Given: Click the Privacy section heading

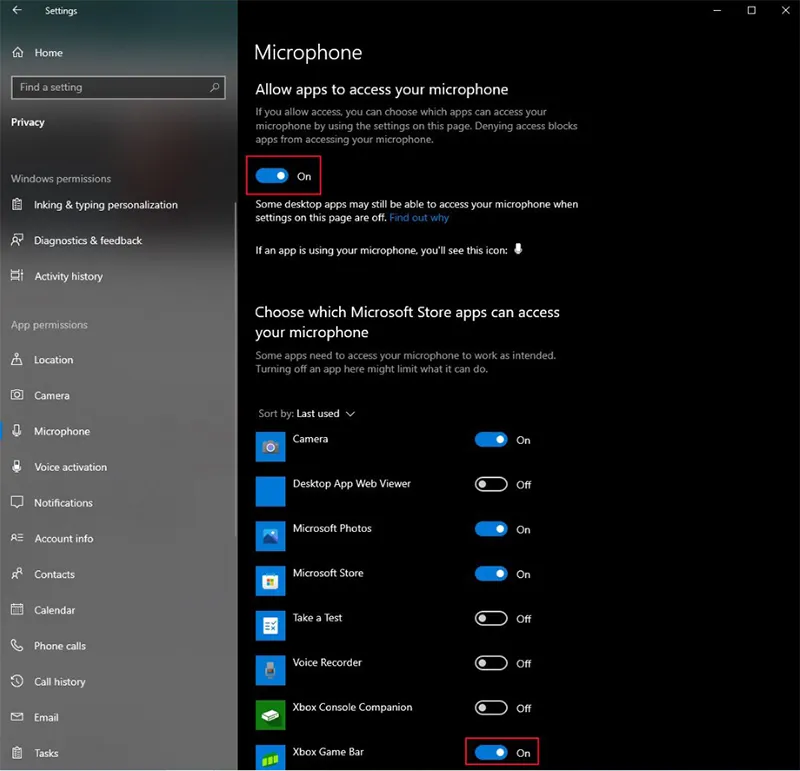Looking at the screenshot, I should click(x=28, y=122).
